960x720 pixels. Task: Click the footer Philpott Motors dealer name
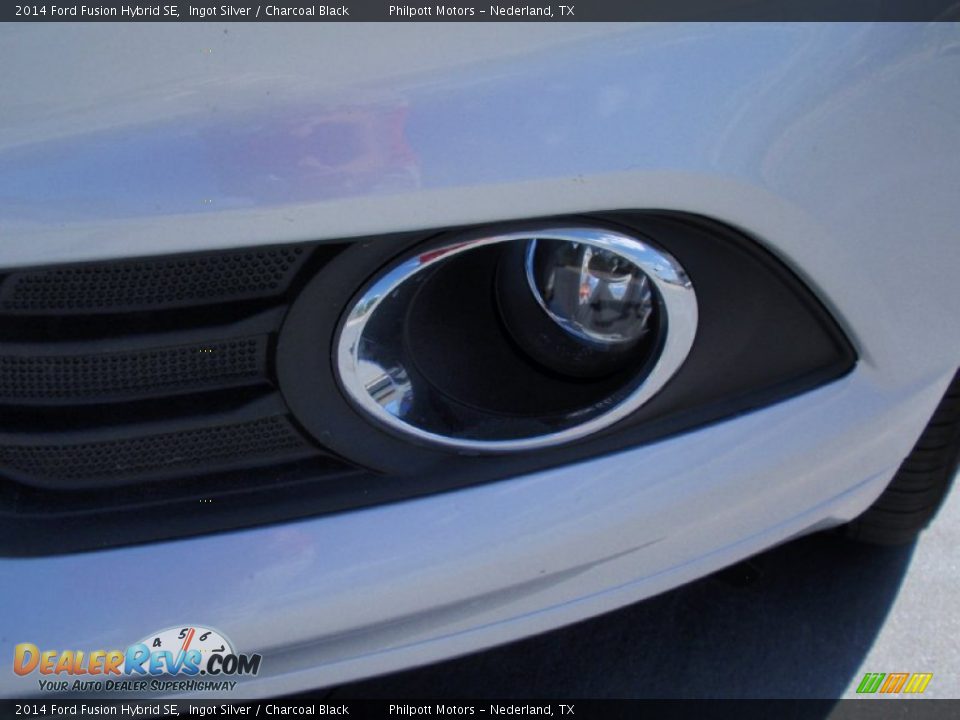click(x=482, y=709)
